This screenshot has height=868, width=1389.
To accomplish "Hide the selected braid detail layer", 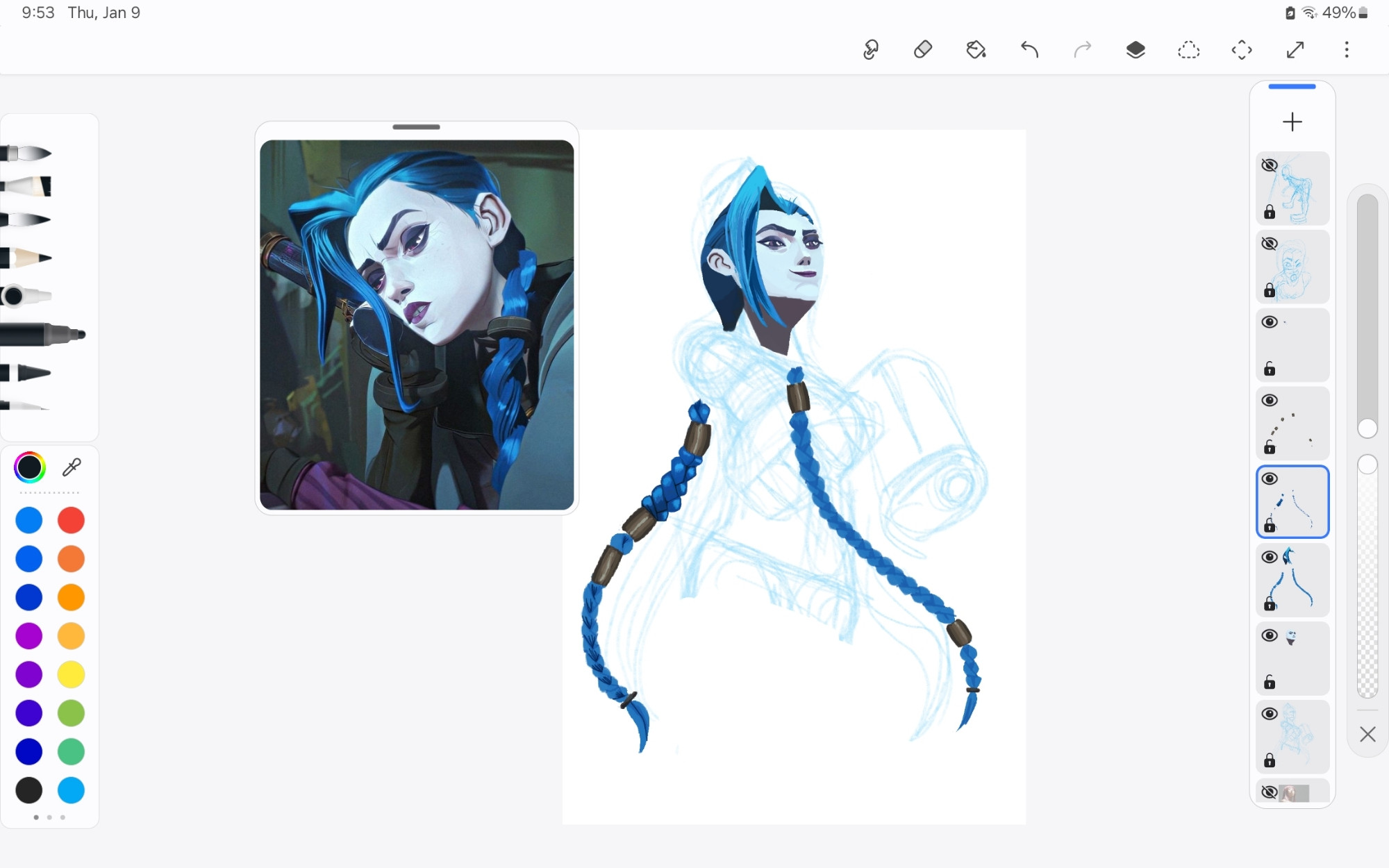I will pyautogui.click(x=1270, y=479).
